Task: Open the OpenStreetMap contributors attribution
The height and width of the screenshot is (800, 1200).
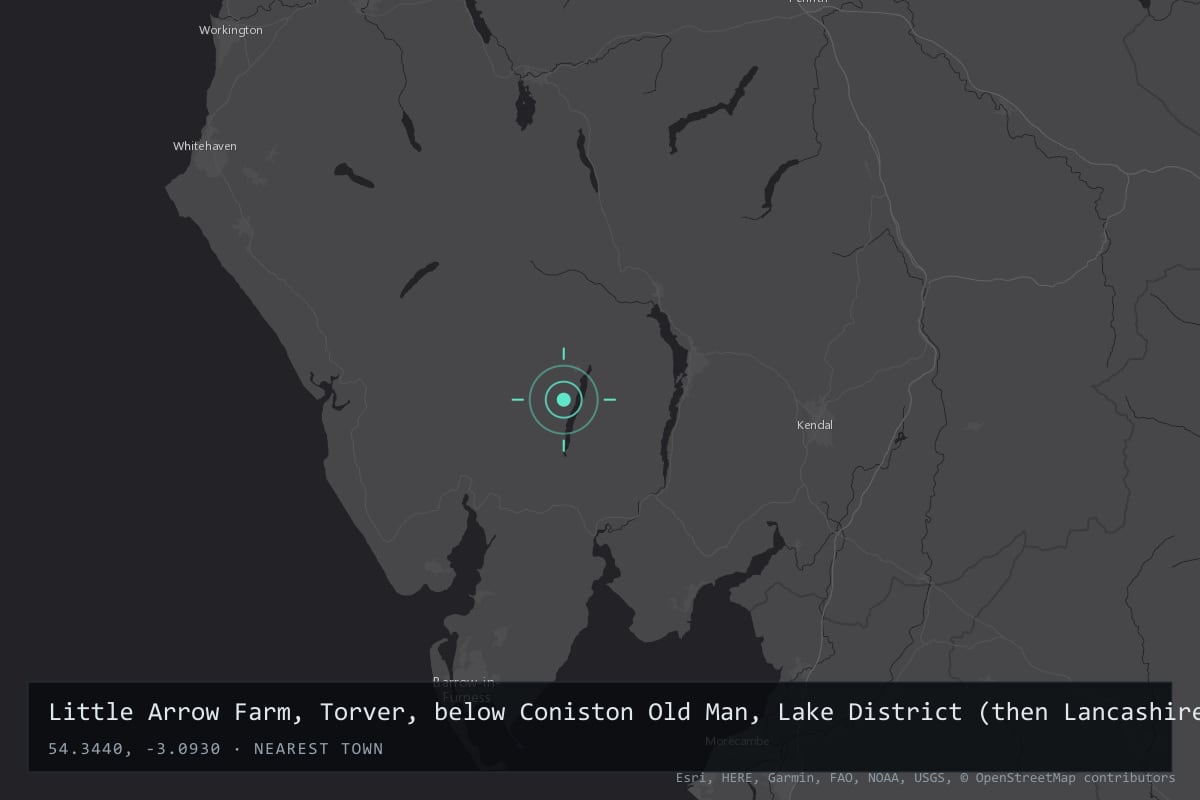Action: point(1068,777)
